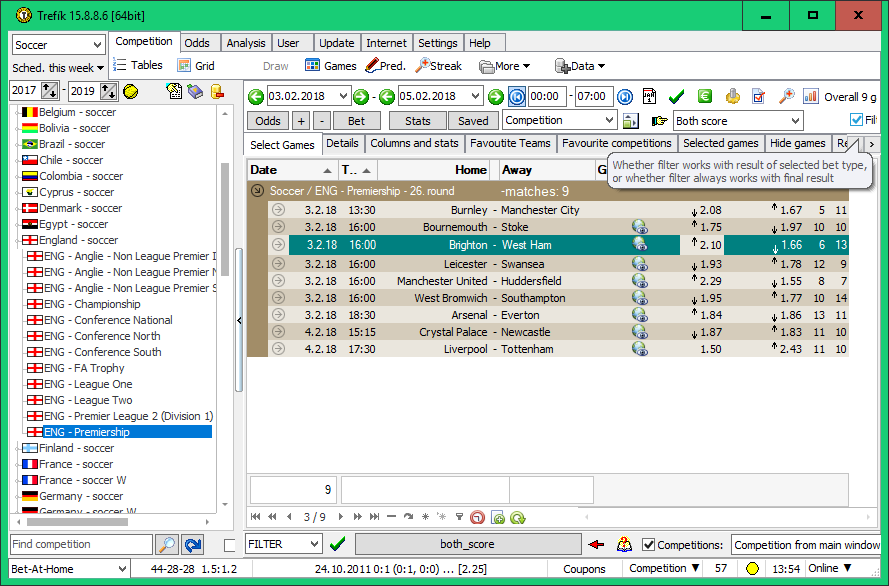
Task: Click the red circular icon in the grid navigator
Action: click(478, 517)
